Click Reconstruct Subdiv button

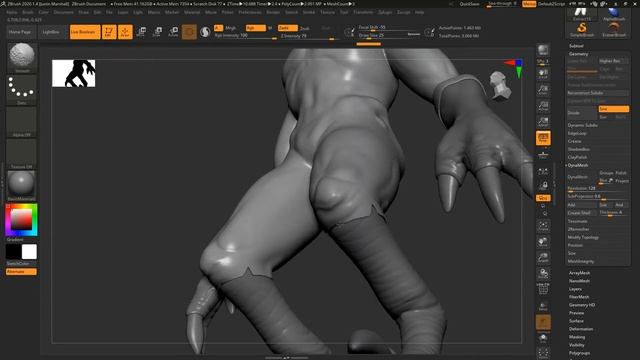click(x=598, y=93)
